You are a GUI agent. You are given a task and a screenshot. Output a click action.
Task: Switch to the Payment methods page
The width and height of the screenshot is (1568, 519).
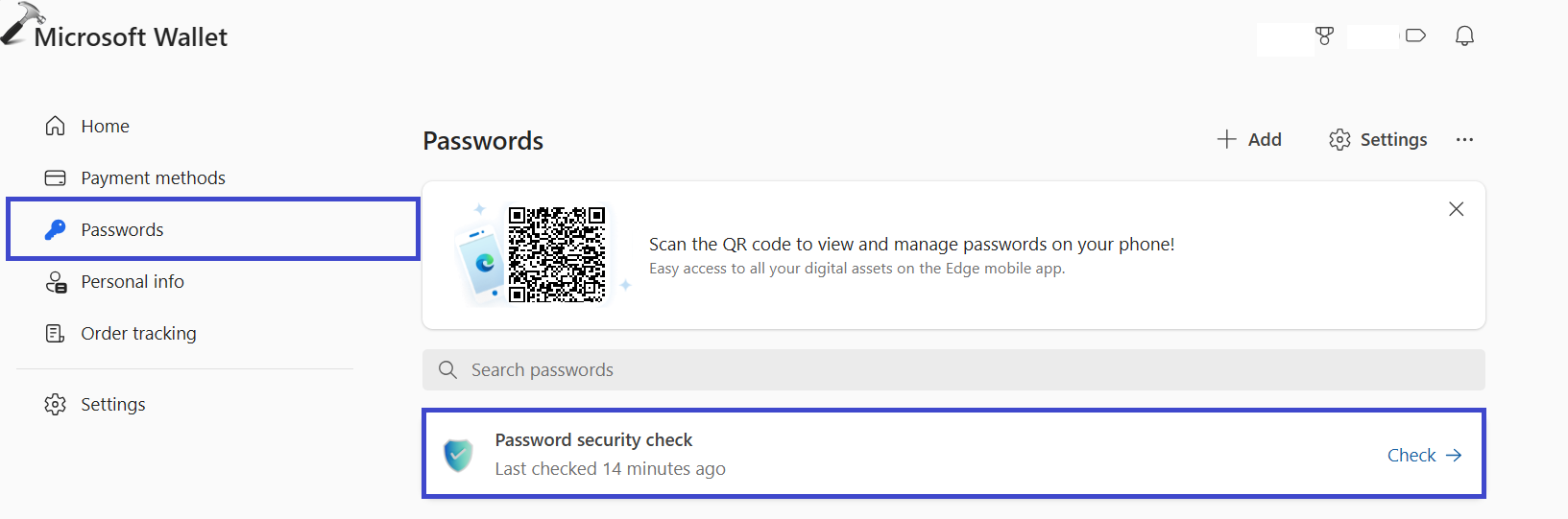154,177
